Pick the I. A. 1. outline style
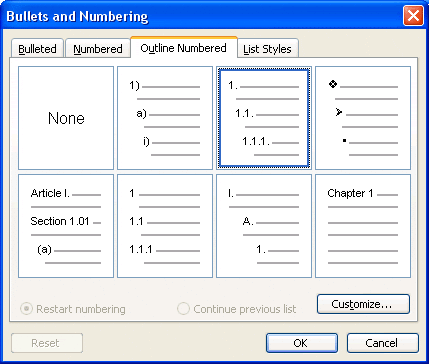 coord(264,226)
